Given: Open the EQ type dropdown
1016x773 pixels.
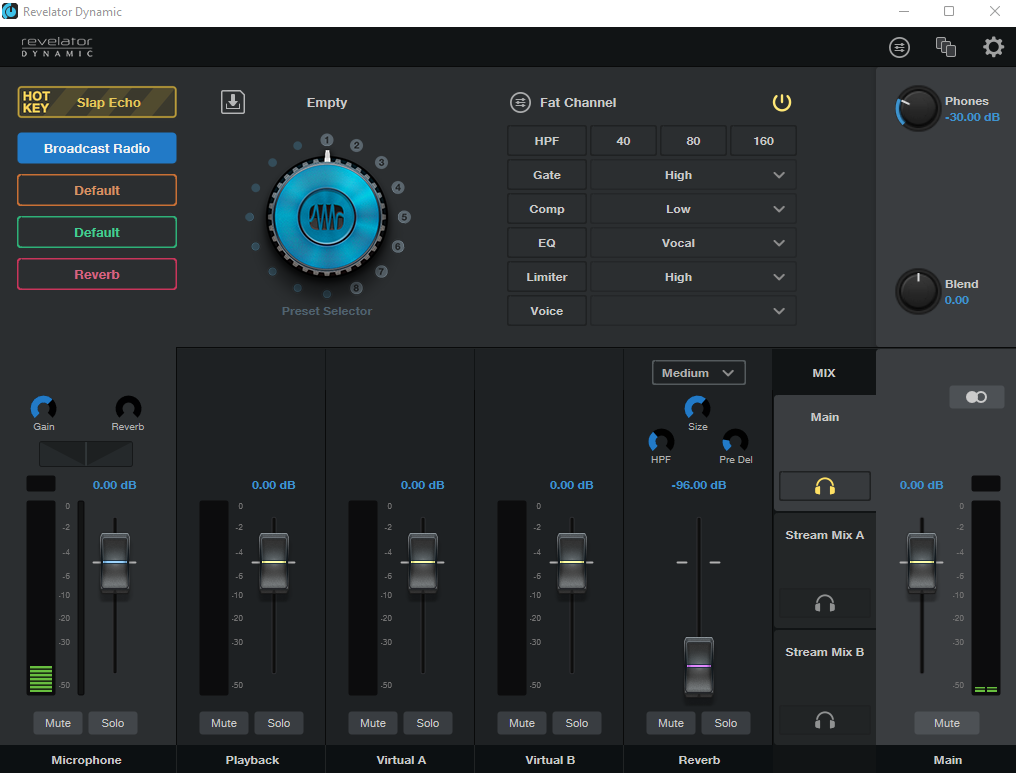Looking at the screenshot, I should (693, 243).
